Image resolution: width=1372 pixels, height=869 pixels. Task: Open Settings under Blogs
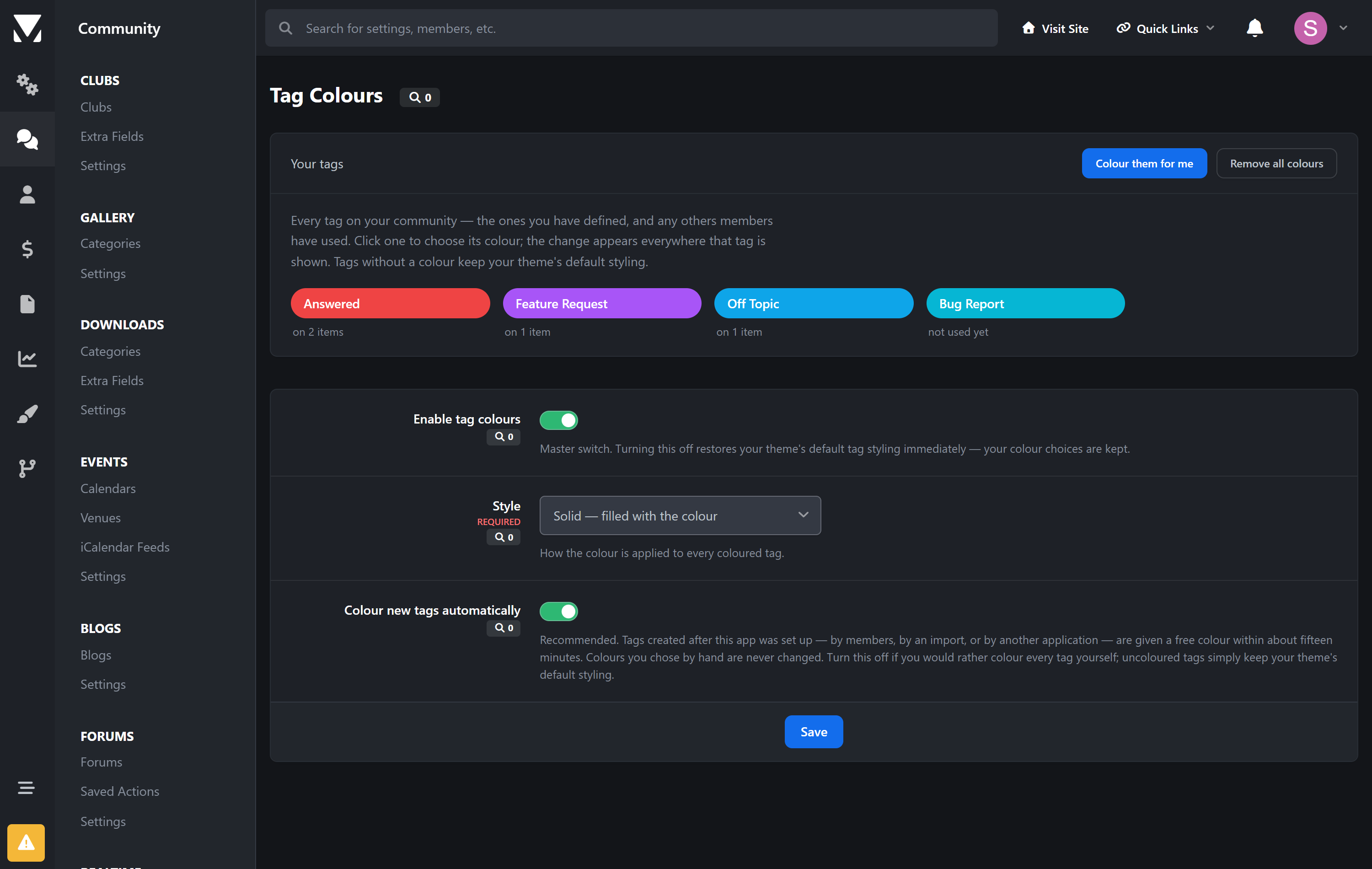[x=103, y=684]
